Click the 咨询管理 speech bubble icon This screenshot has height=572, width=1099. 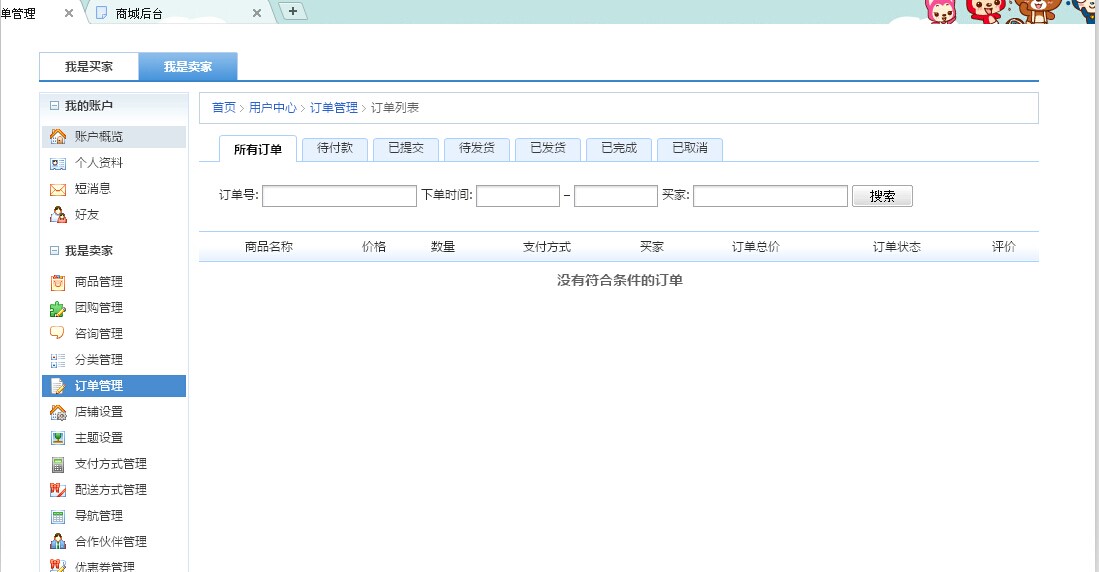point(58,334)
